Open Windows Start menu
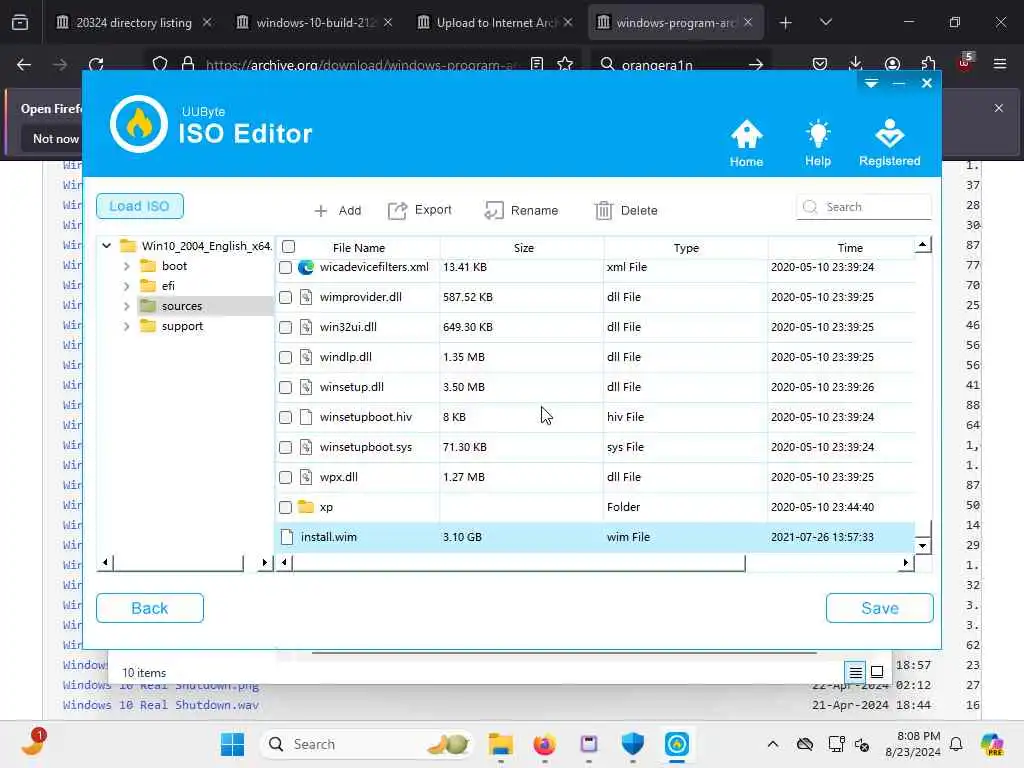This screenshot has height=768, width=1024. (232, 744)
